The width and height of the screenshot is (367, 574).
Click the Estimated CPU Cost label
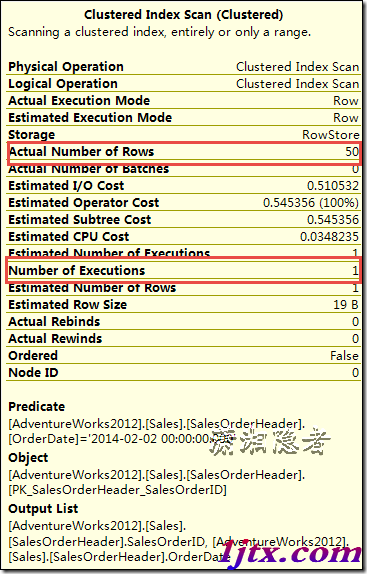click(68, 236)
